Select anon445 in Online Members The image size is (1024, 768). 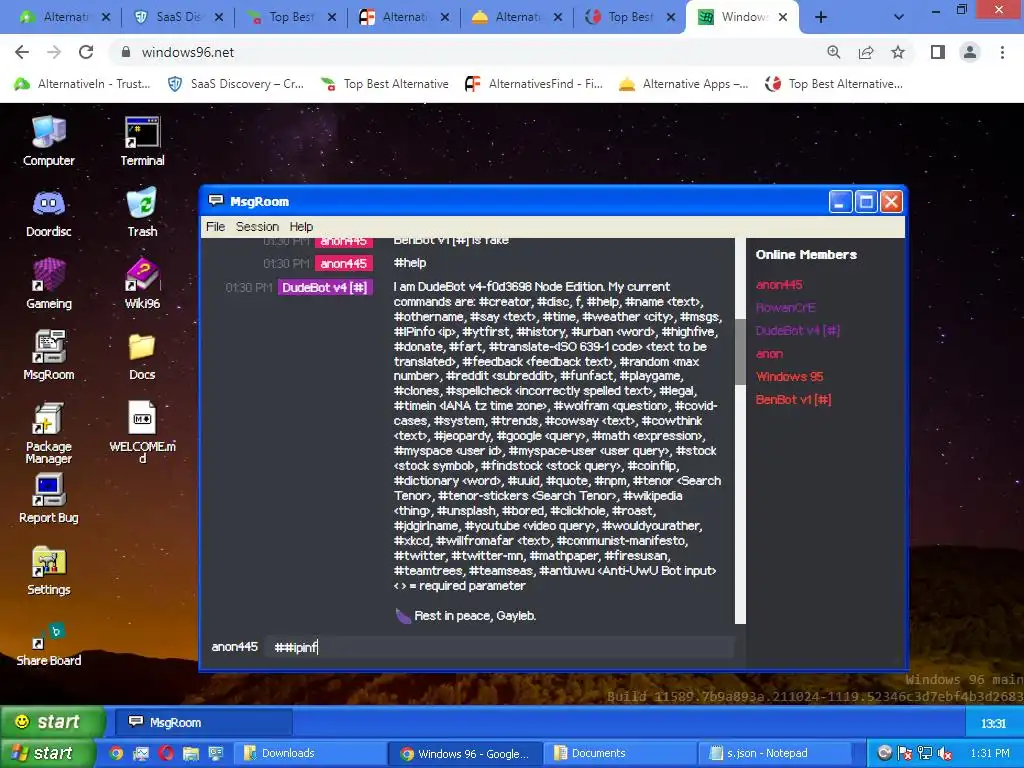coord(779,285)
